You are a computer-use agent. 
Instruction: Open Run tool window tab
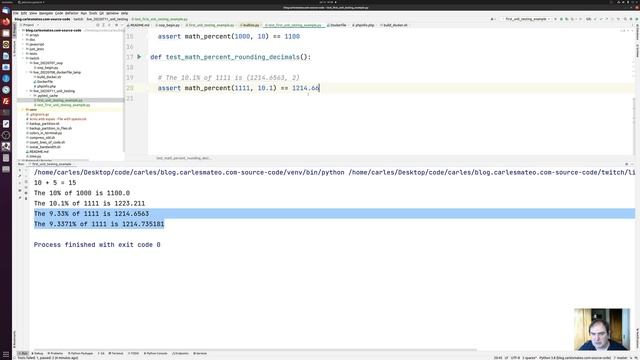[x=23, y=353]
